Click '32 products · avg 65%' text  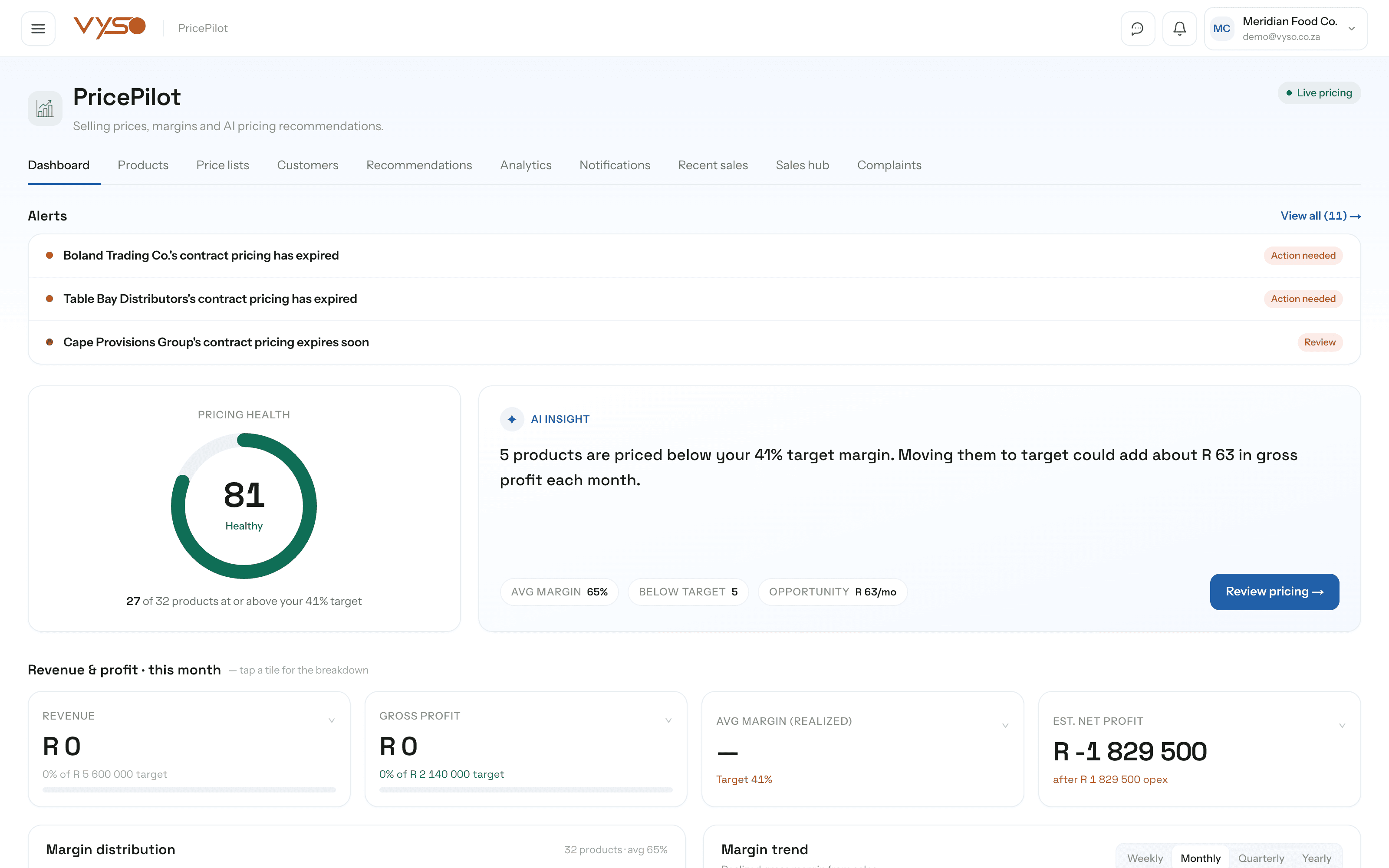pyautogui.click(x=616, y=850)
